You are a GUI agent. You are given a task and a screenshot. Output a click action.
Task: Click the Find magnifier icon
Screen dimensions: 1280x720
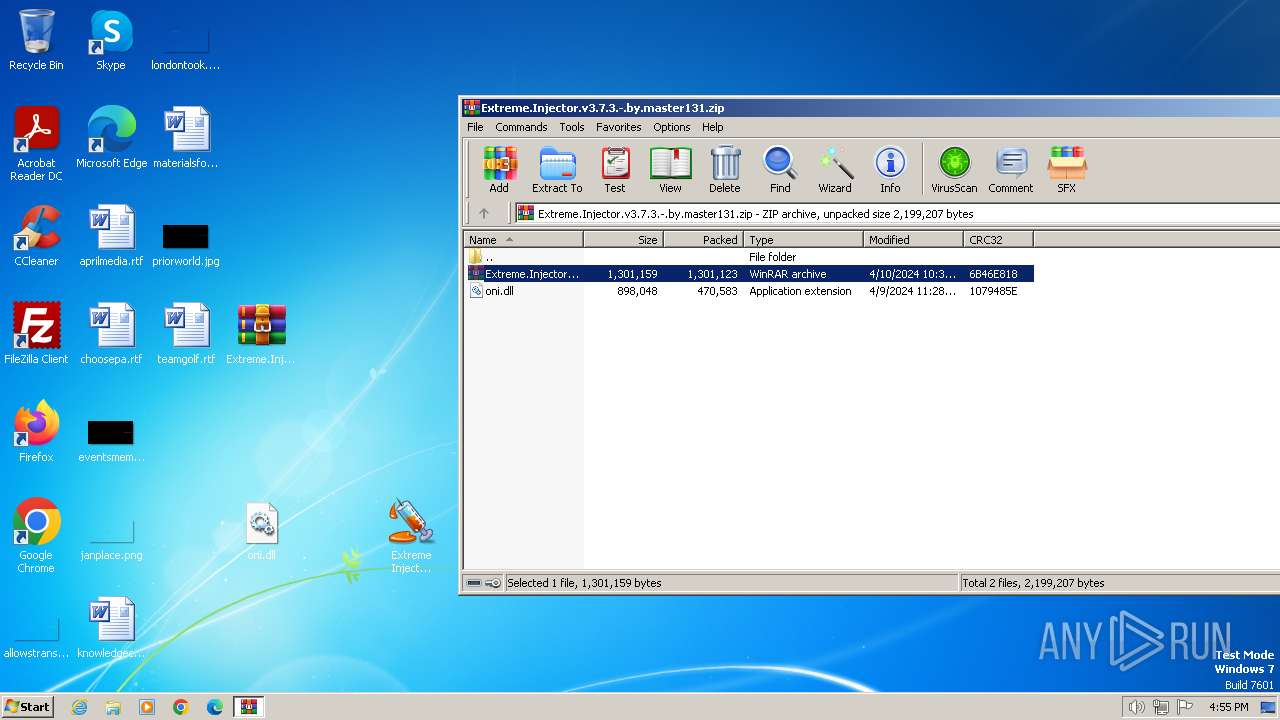pos(780,169)
